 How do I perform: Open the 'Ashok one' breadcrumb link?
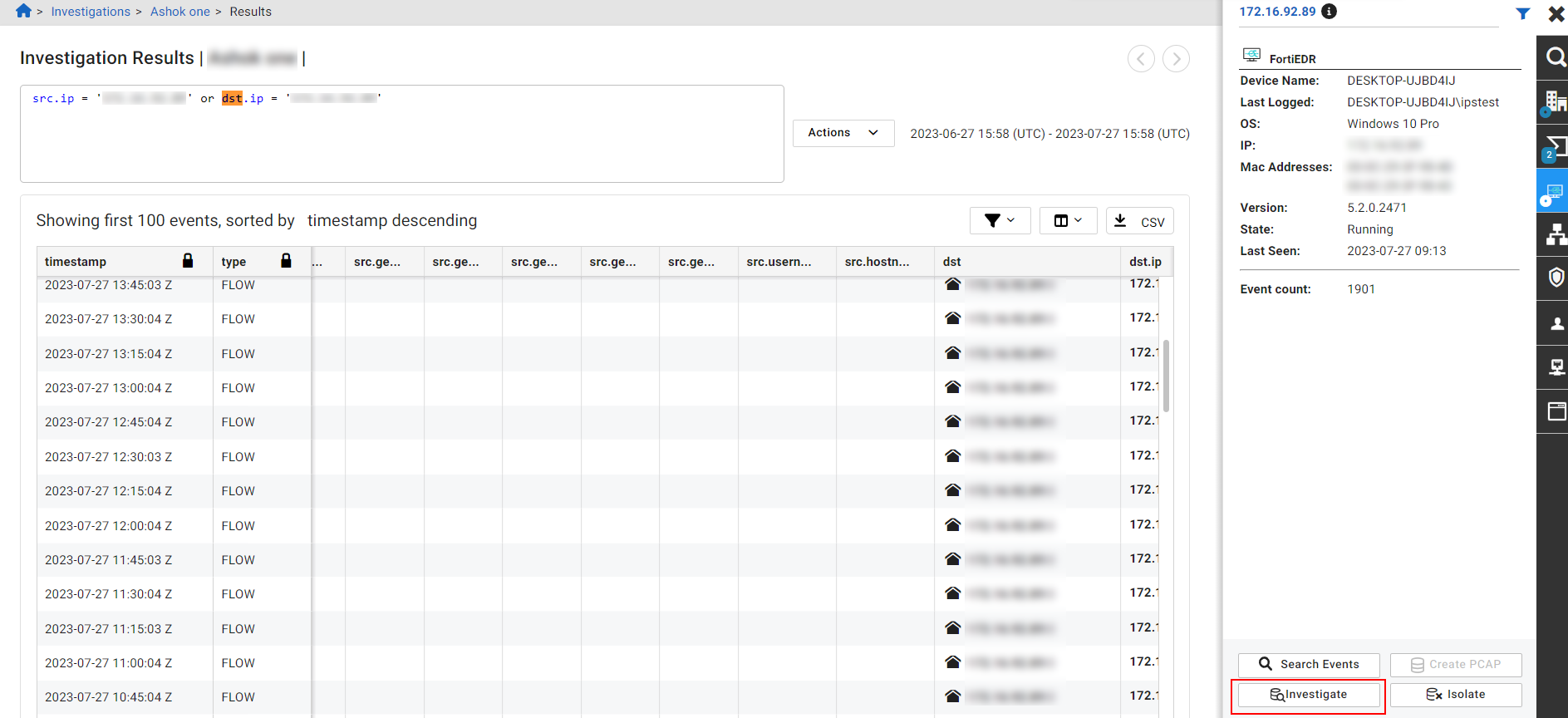[179, 12]
